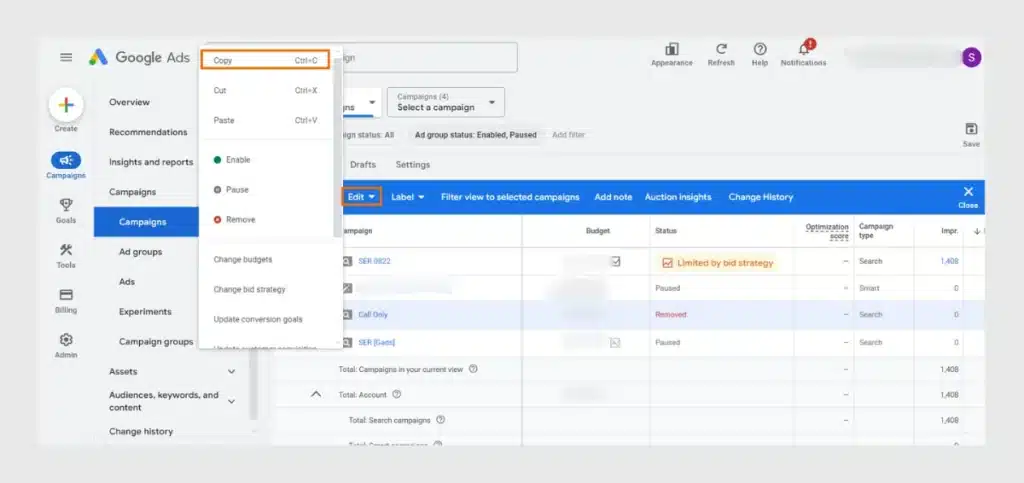Select Update conversion goals in the menu

coord(265,319)
